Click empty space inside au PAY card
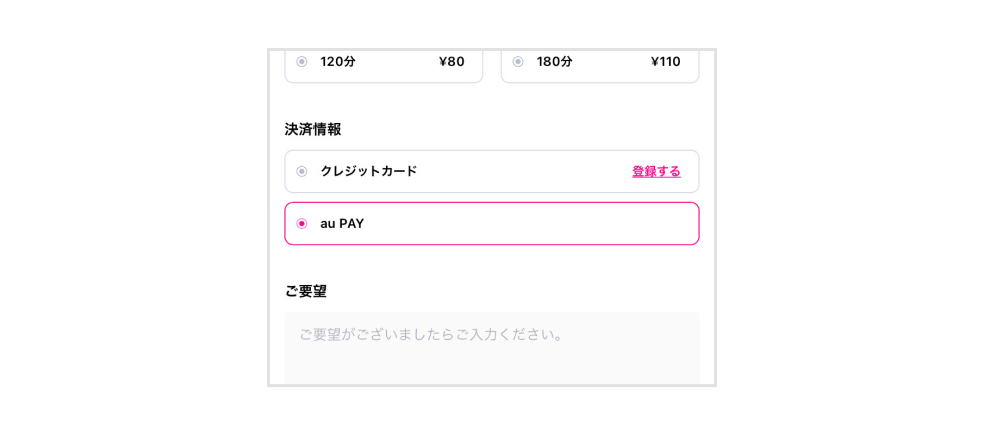Screen dimensions: 984x435 pyautogui.click(x=533, y=223)
